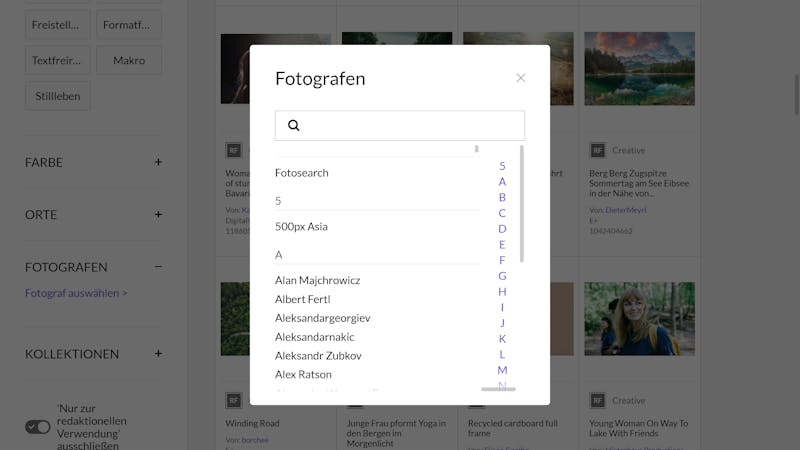Expand the ORTE filter section

click(158, 215)
